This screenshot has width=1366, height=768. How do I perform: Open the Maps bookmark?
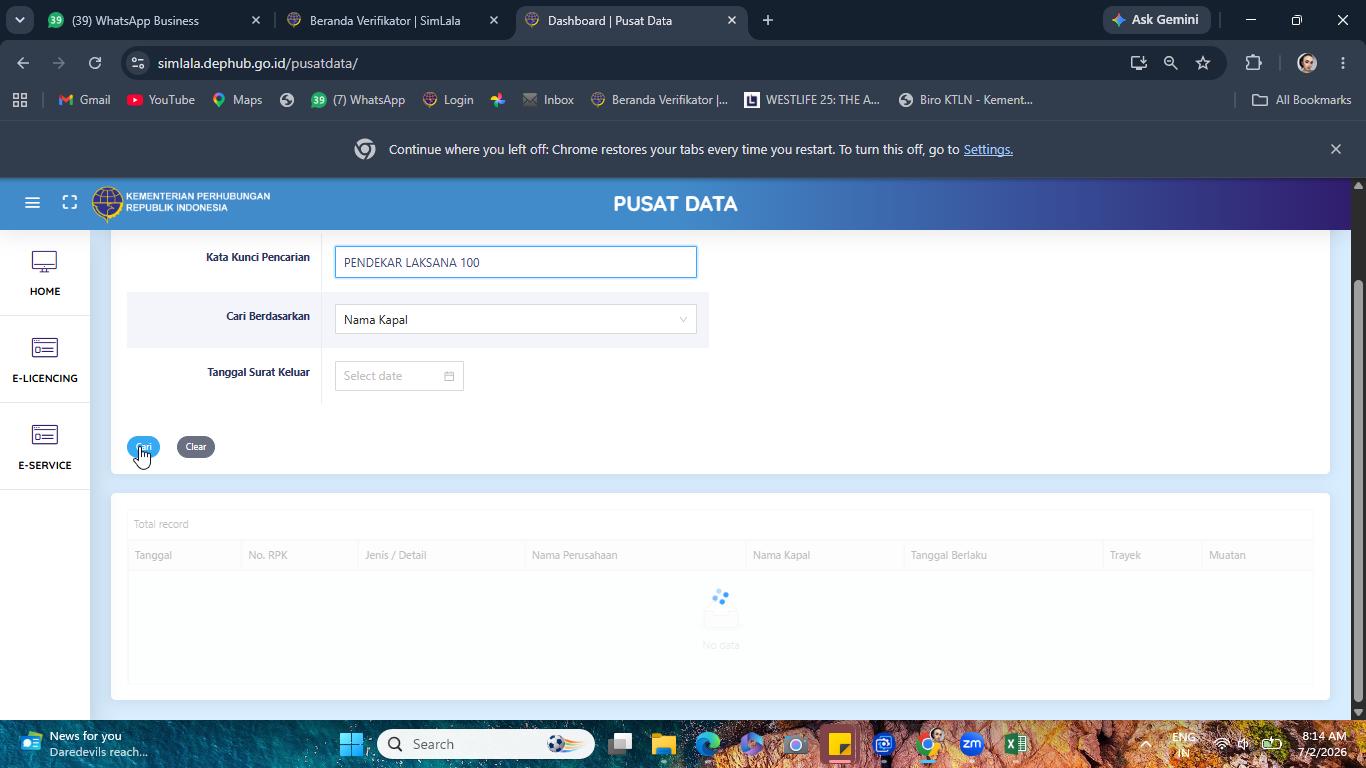pyautogui.click(x=237, y=100)
